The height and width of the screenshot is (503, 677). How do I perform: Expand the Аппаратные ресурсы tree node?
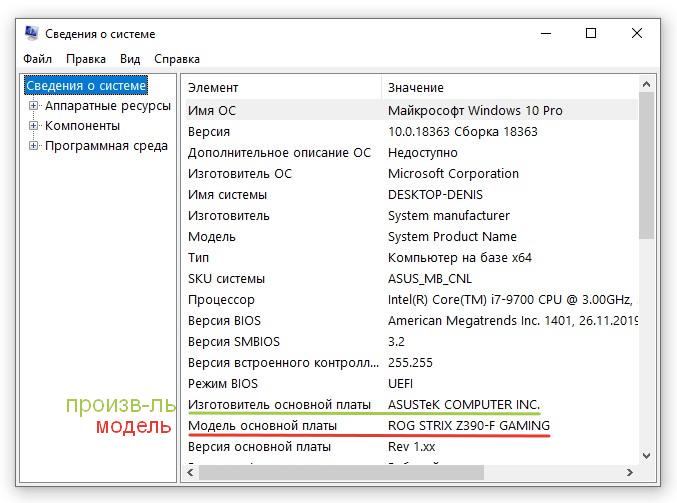[33, 105]
